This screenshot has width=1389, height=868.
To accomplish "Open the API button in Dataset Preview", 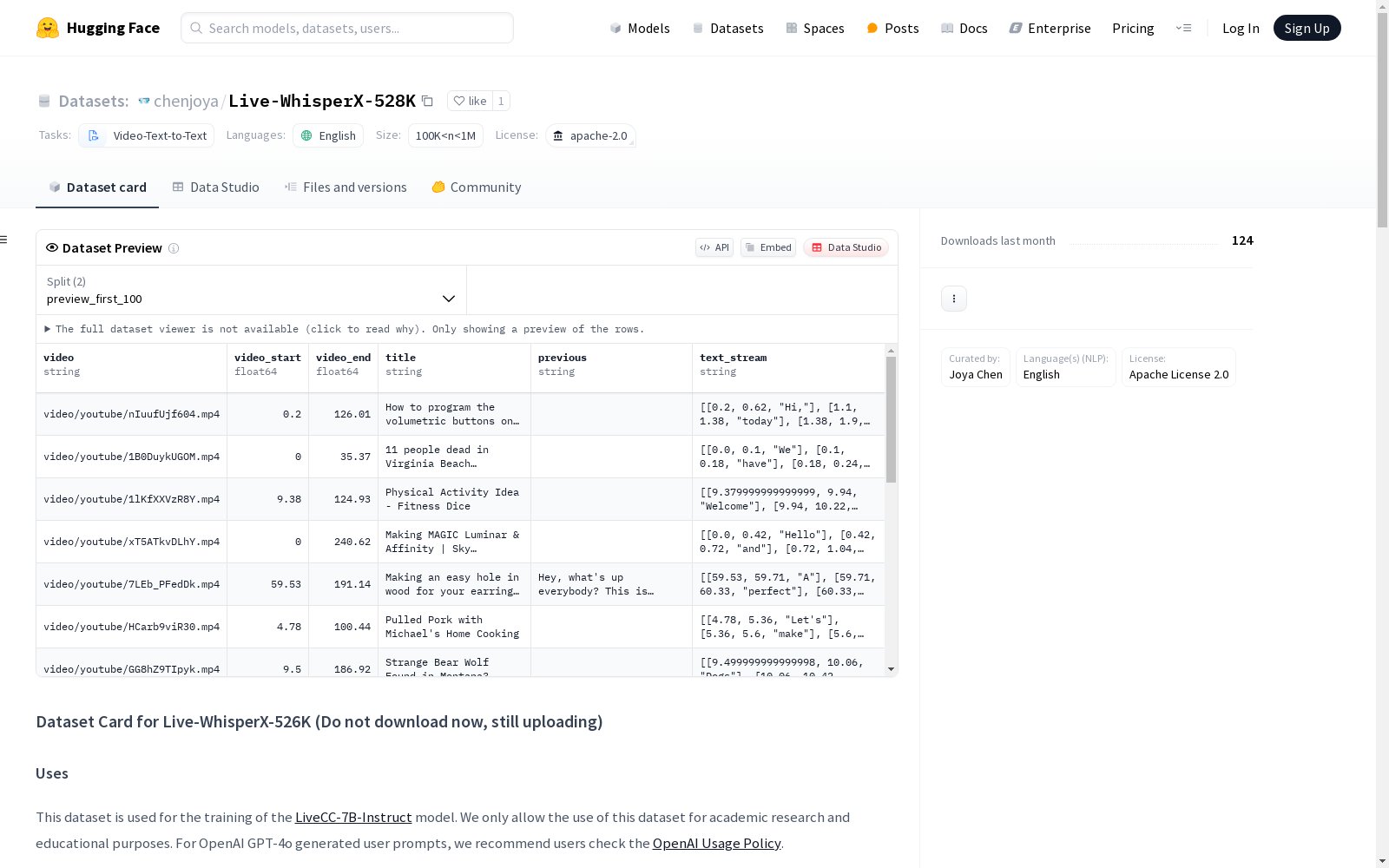I will point(714,247).
